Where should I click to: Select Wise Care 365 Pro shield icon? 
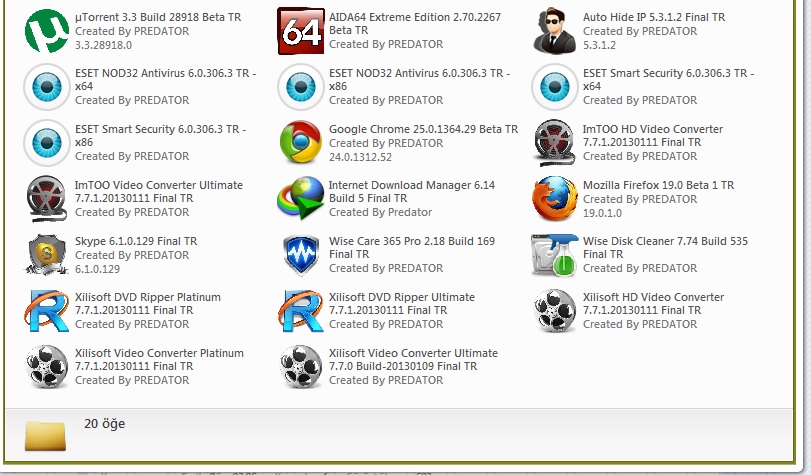coord(301,254)
